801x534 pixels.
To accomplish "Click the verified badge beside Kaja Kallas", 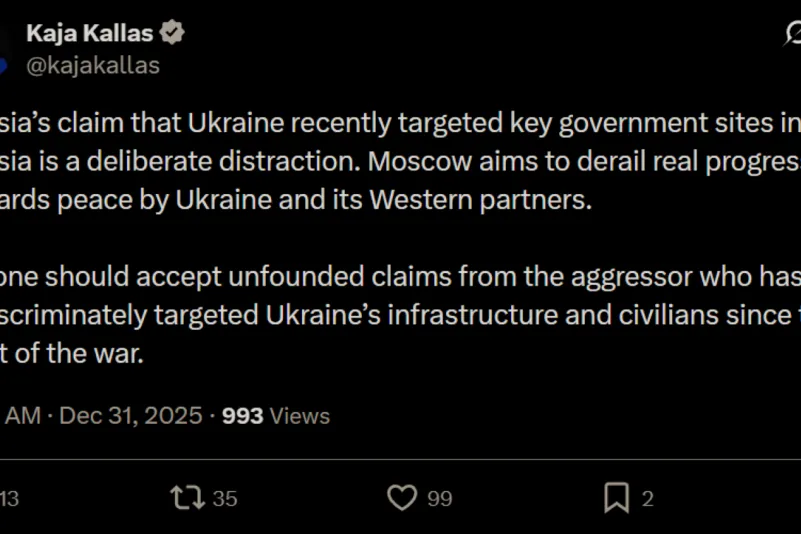I will tap(173, 33).
